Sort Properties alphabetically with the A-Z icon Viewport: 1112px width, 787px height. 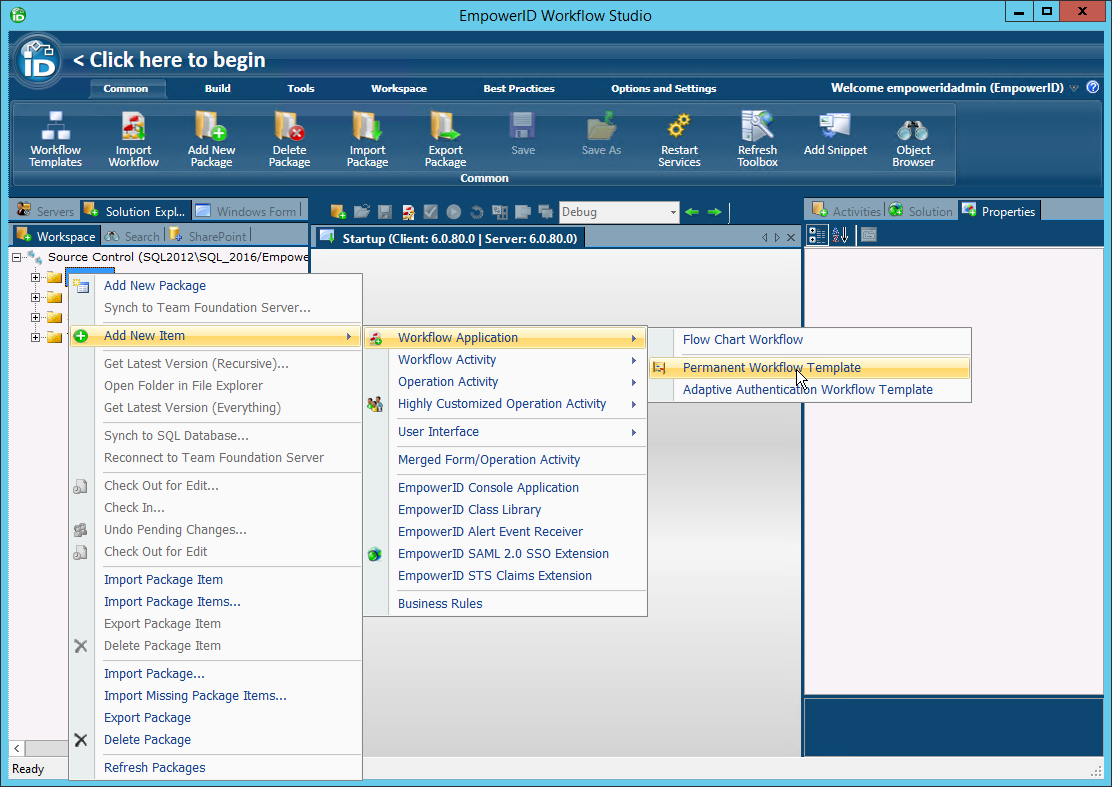(x=840, y=234)
